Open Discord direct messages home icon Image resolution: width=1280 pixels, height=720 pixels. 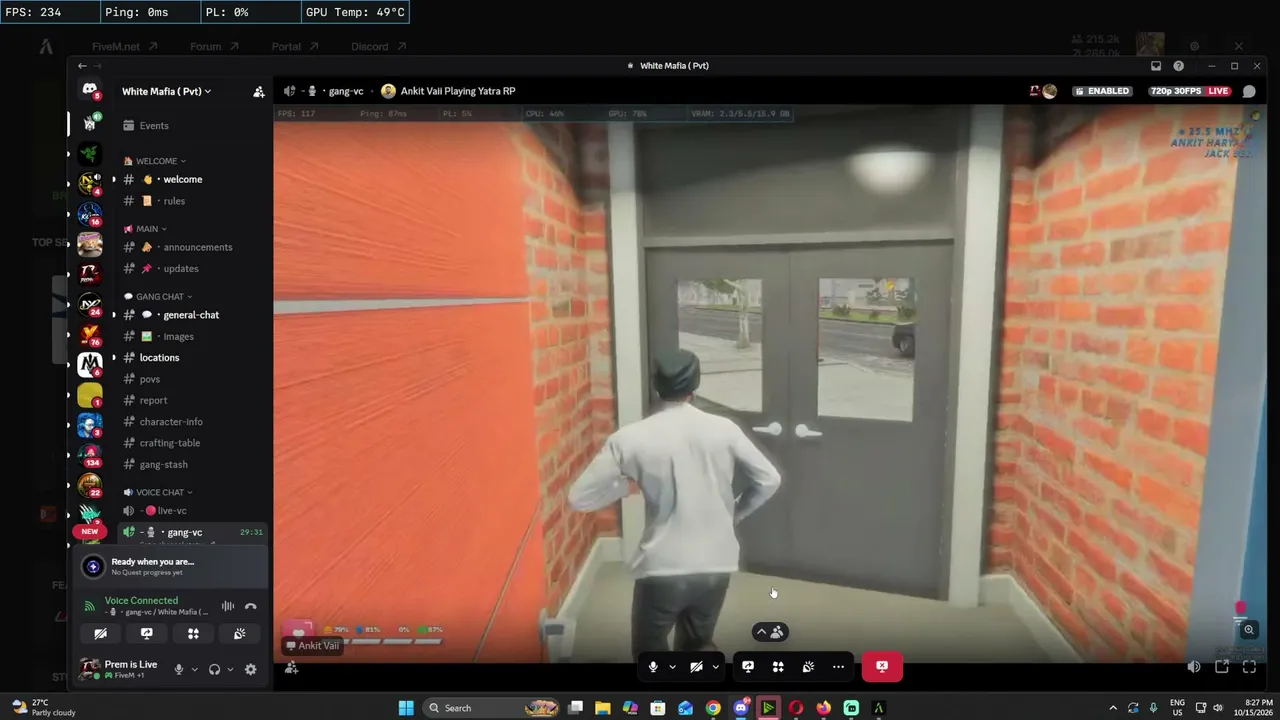point(90,90)
